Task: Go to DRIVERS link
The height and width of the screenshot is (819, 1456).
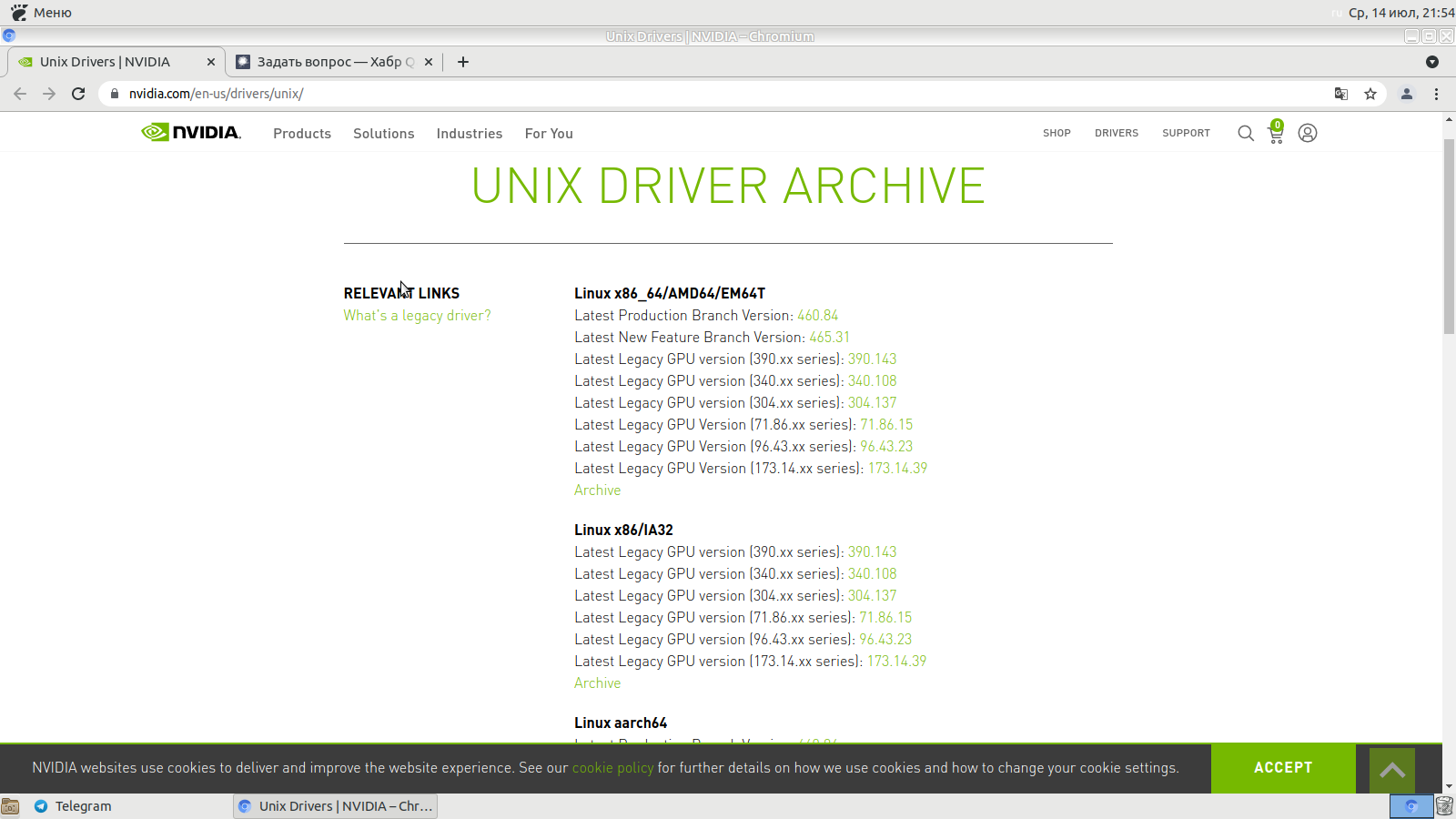Action: click(x=1117, y=133)
